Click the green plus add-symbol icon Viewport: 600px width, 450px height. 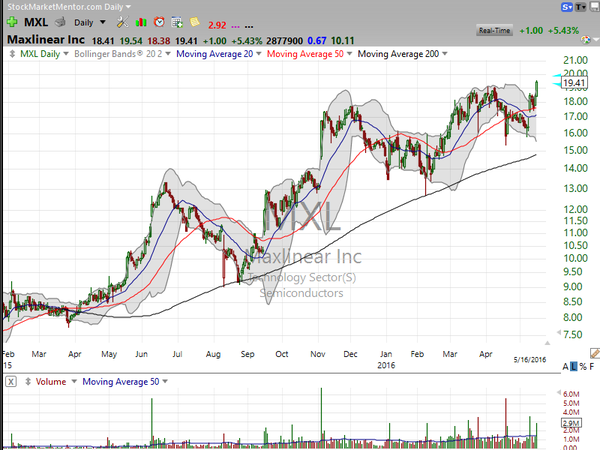pyautogui.click(x=12, y=22)
